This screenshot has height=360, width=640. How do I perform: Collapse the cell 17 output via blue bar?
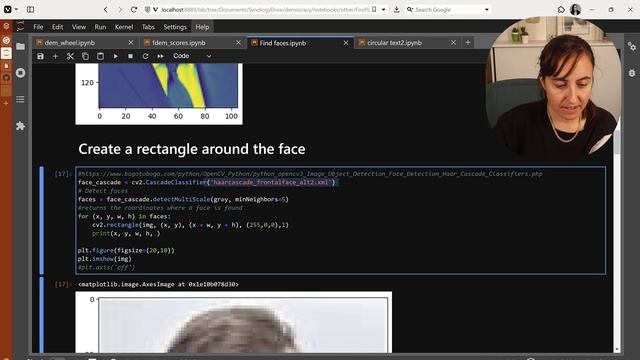click(42, 315)
